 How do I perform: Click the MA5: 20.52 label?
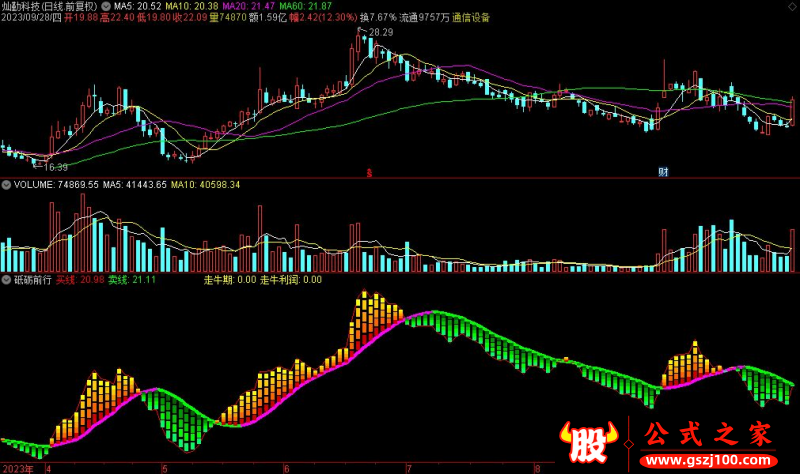(138, 6)
